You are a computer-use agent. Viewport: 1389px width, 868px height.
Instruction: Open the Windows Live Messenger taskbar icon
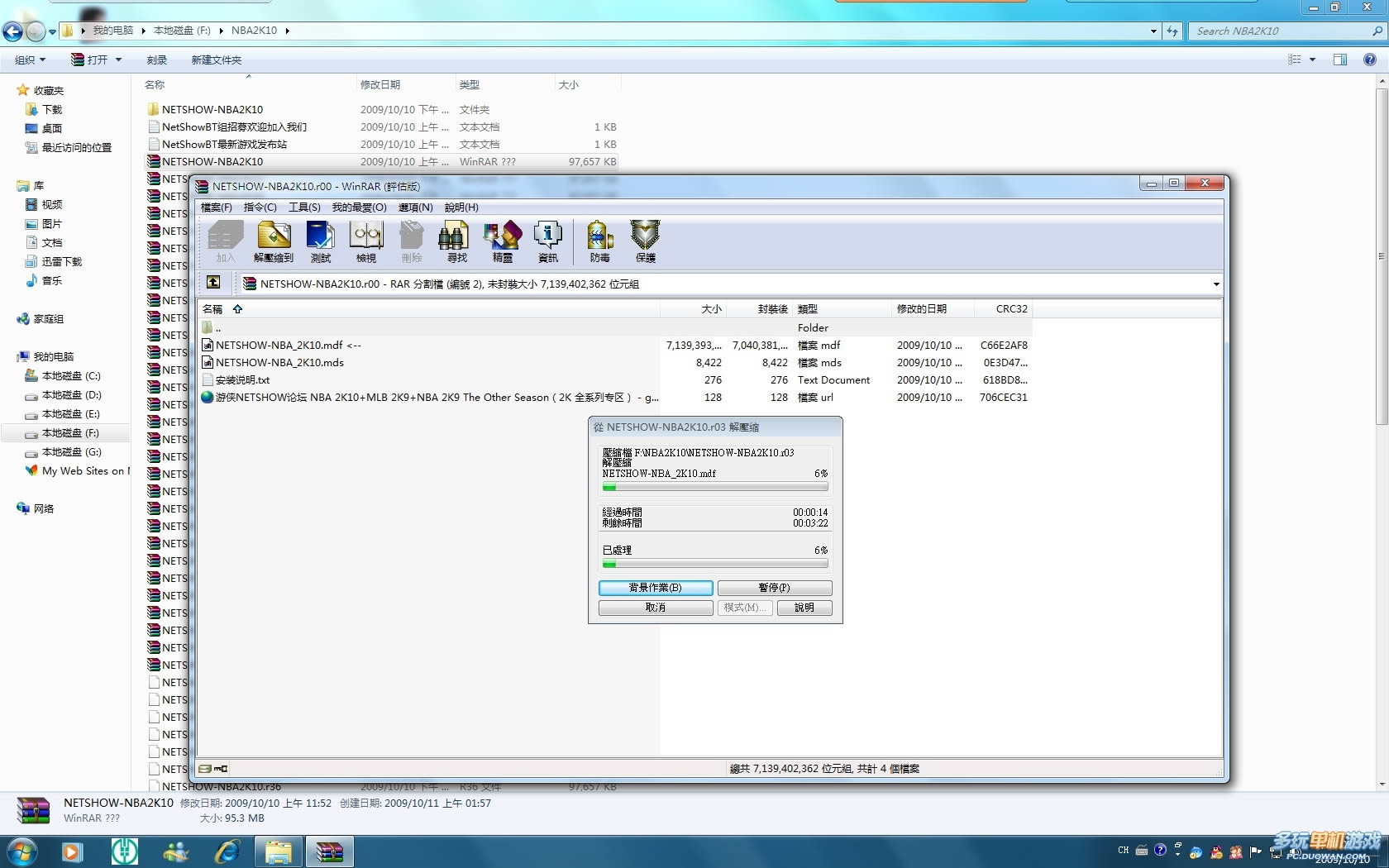pyautogui.click(x=176, y=851)
